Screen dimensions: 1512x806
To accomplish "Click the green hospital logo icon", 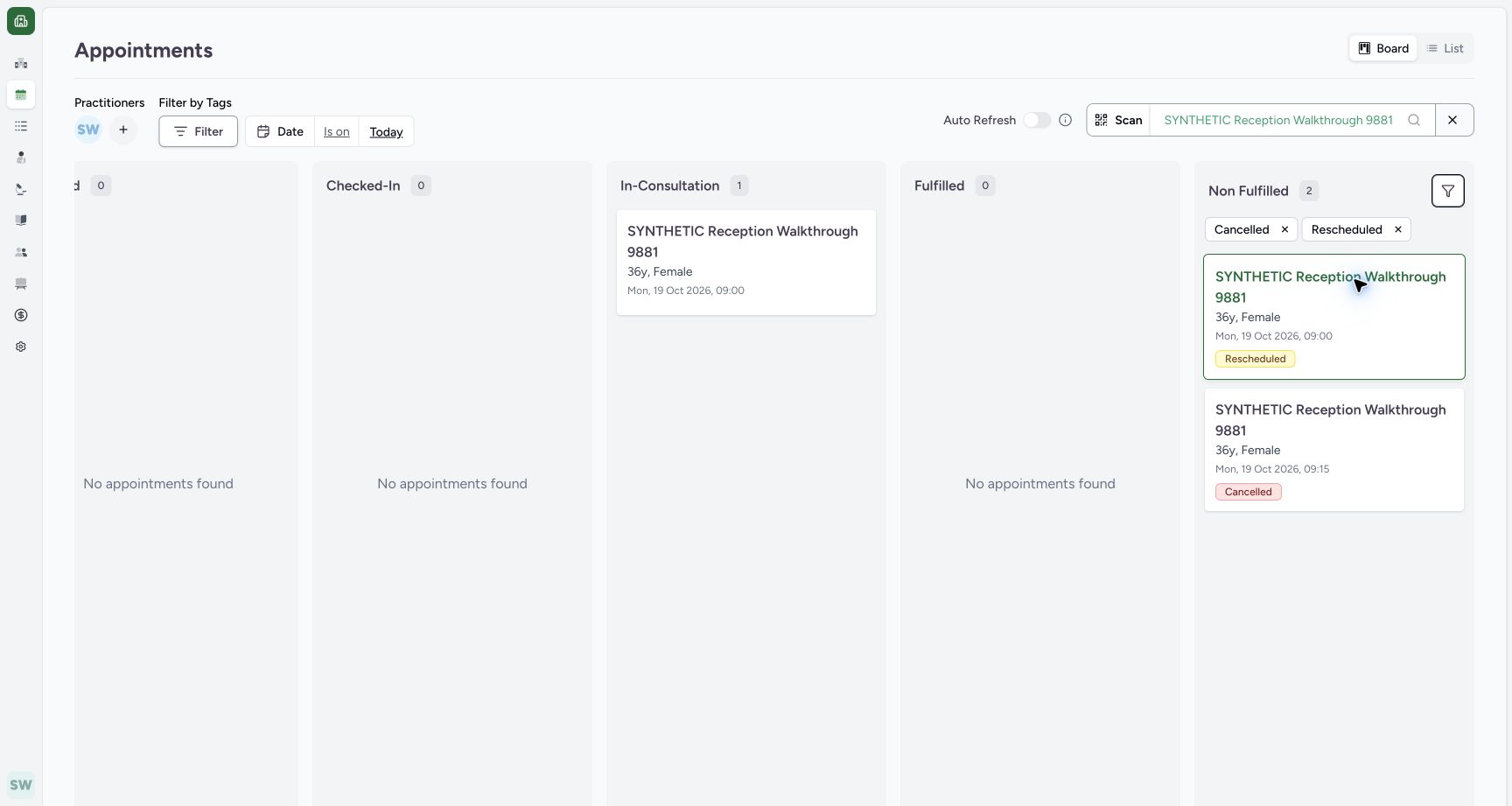I will point(21,21).
